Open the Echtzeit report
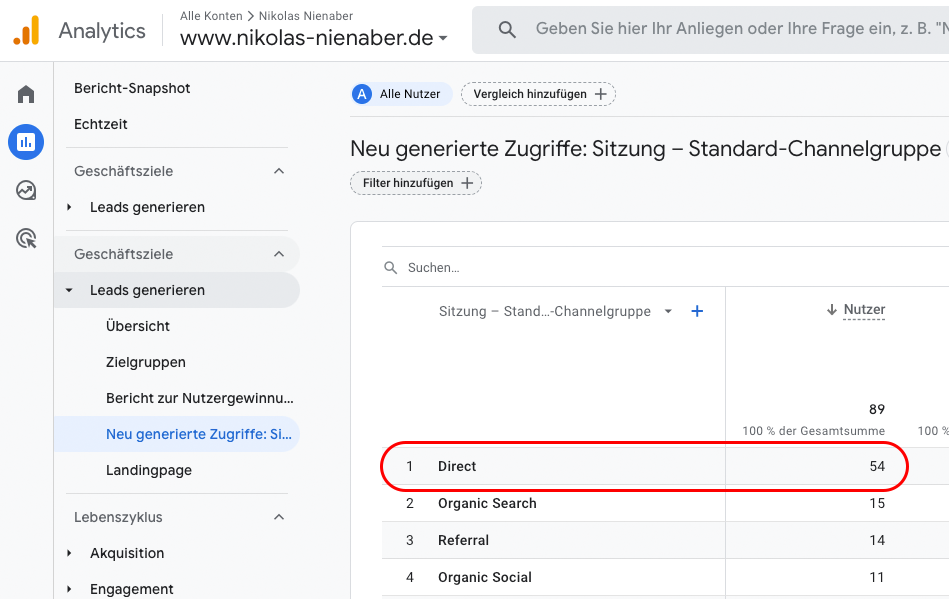This screenshot has height=599, width=949. [x=100, y=124]
